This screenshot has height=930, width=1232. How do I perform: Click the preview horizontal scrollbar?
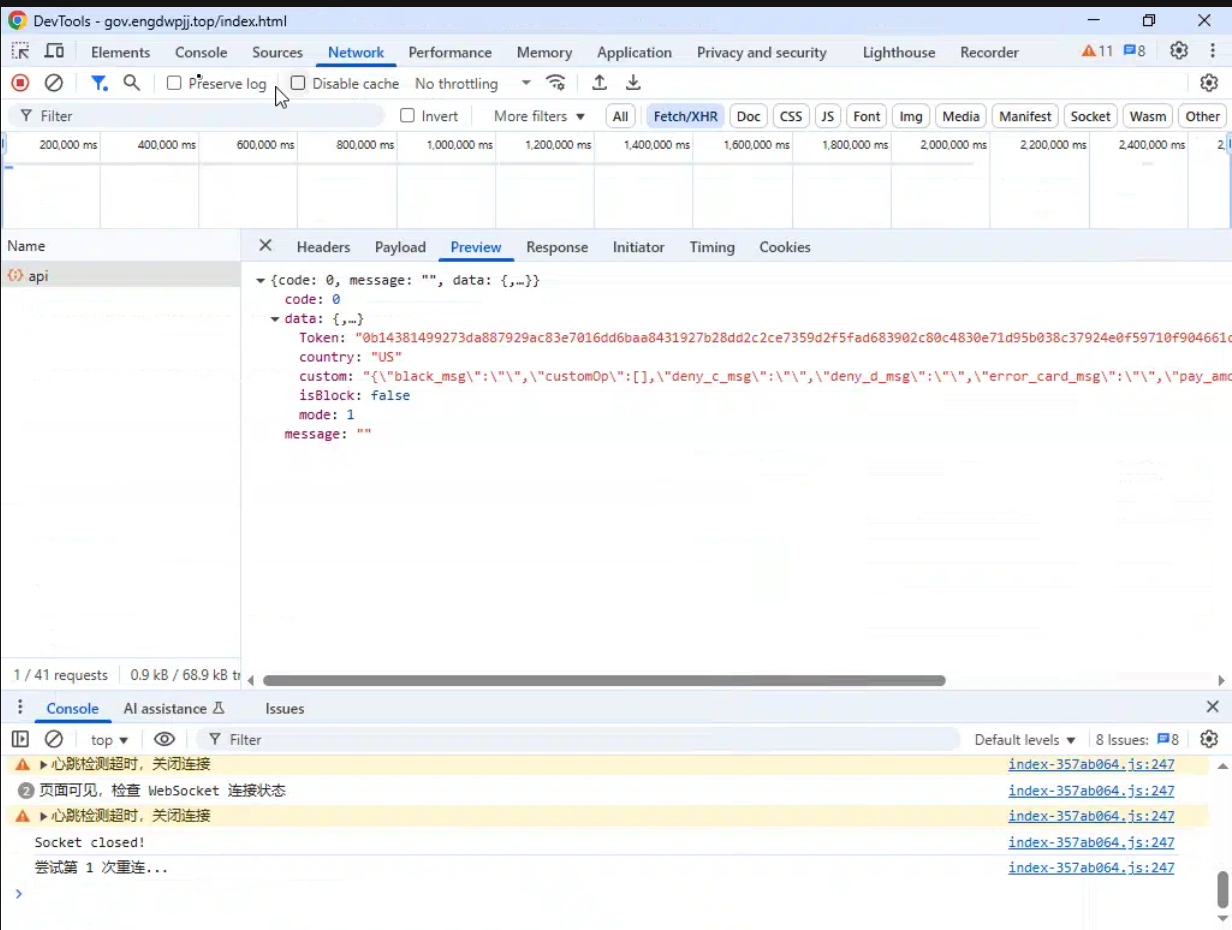(604, 680)
